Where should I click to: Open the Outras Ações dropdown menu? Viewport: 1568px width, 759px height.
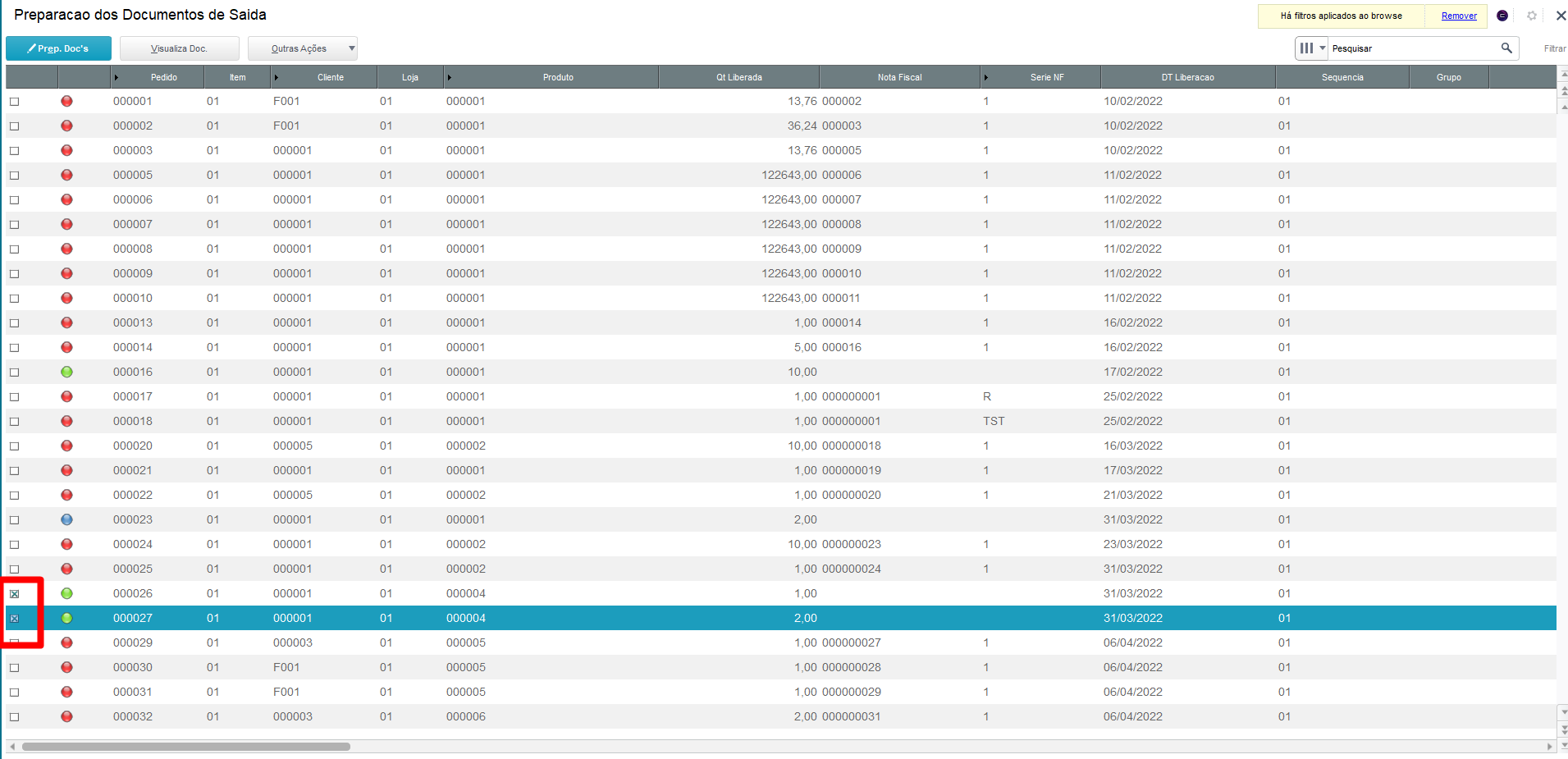(x=303, y=48)
